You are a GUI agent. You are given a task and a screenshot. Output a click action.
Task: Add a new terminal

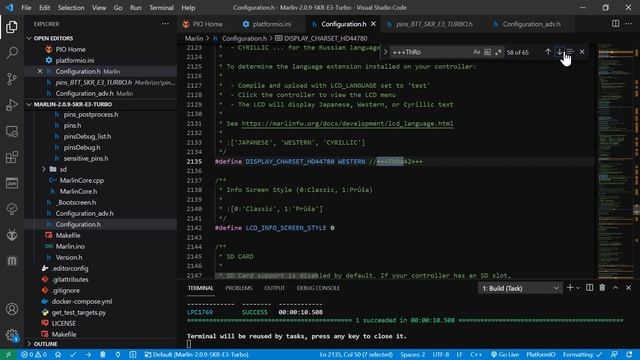pyautogui.click(x=570, y=288)
